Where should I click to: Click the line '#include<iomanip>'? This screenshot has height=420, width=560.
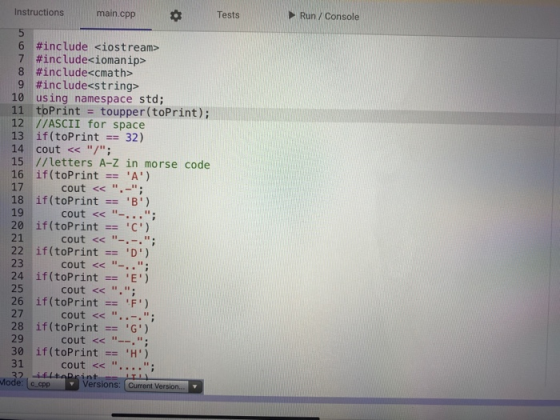[x=91, y=60]
